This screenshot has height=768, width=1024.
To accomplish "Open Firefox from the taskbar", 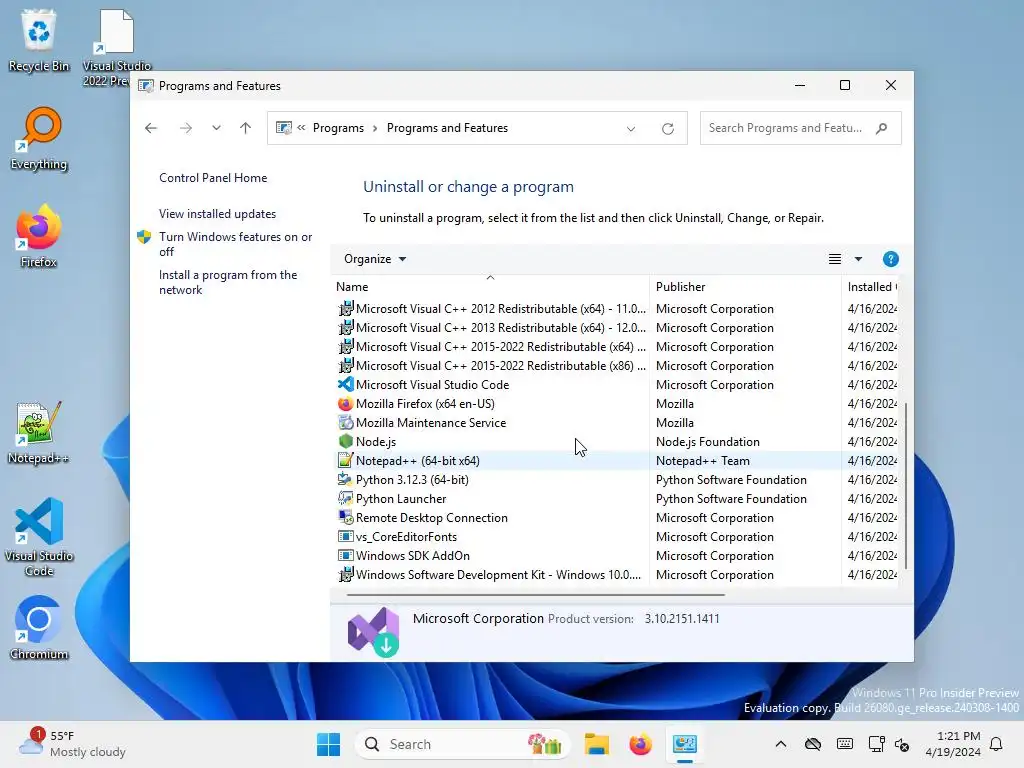I will (x=640, y=744).
